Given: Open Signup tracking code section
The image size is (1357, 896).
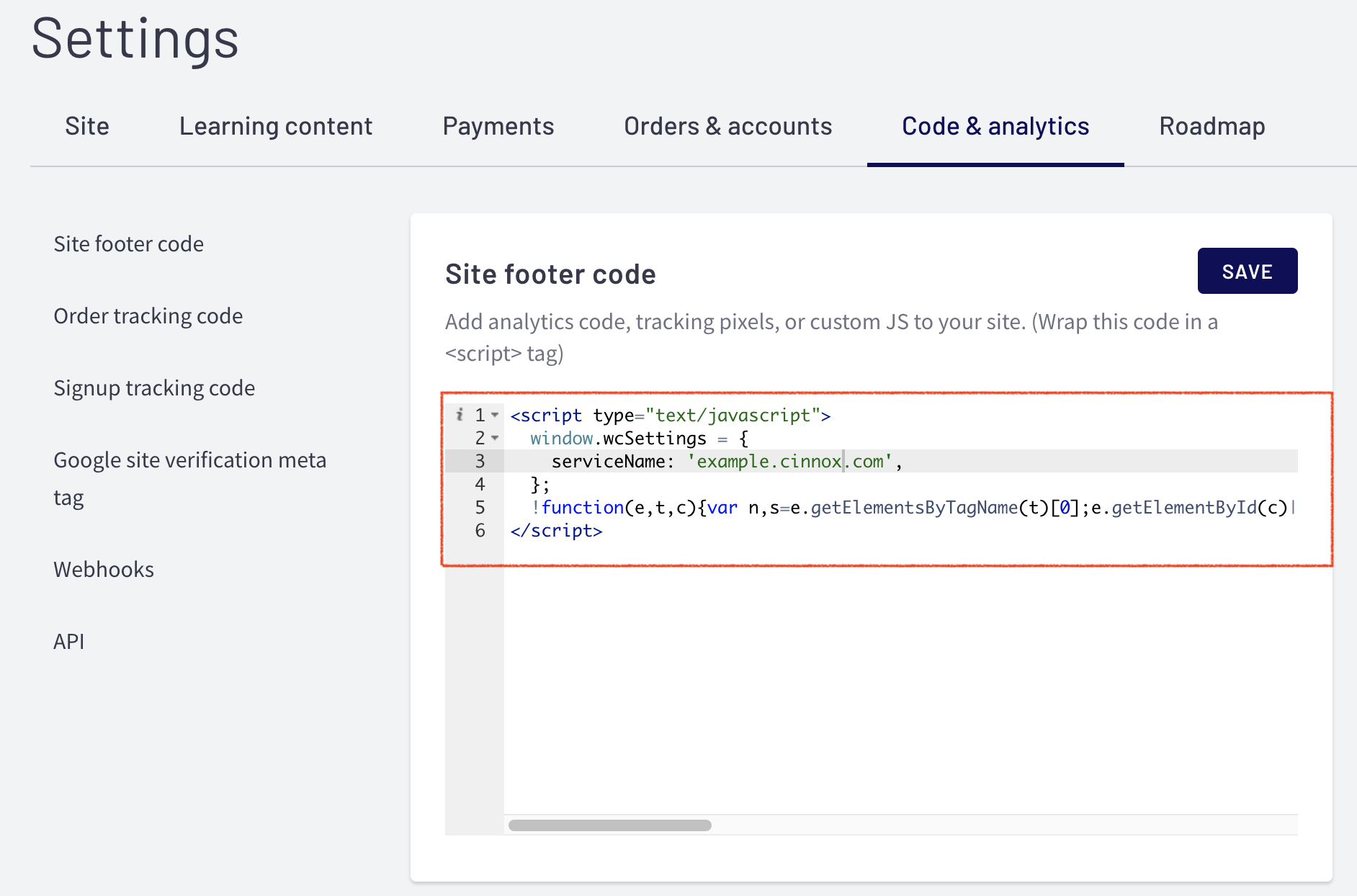Looking at the screenshot, I should point(154,388).
